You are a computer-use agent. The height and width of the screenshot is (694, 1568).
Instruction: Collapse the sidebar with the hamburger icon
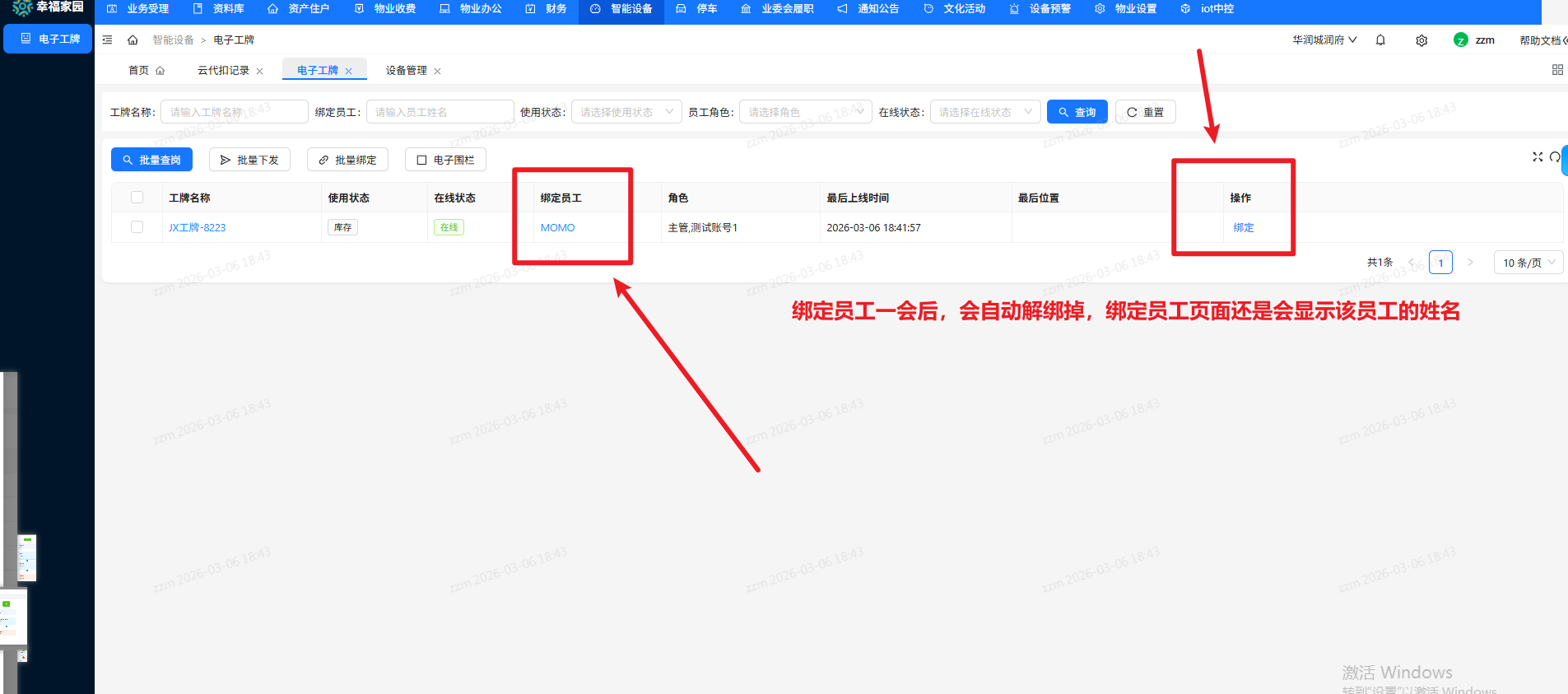point(107,40)
